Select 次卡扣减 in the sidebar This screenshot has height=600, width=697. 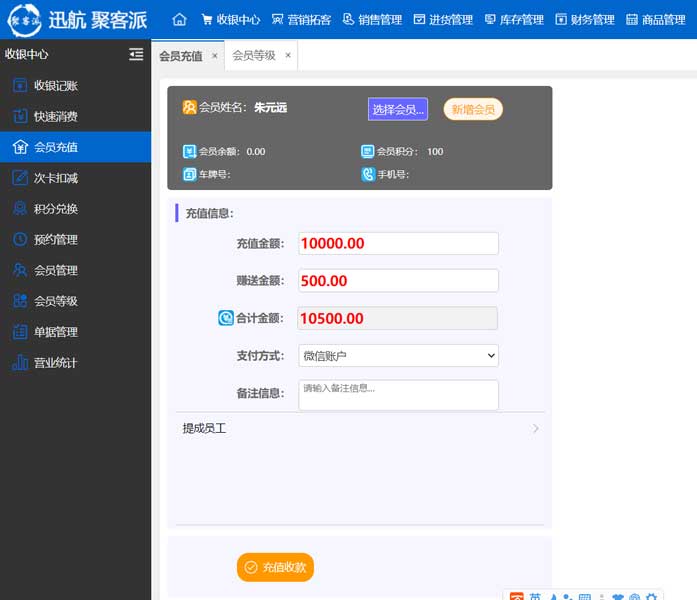pos(76,178)
